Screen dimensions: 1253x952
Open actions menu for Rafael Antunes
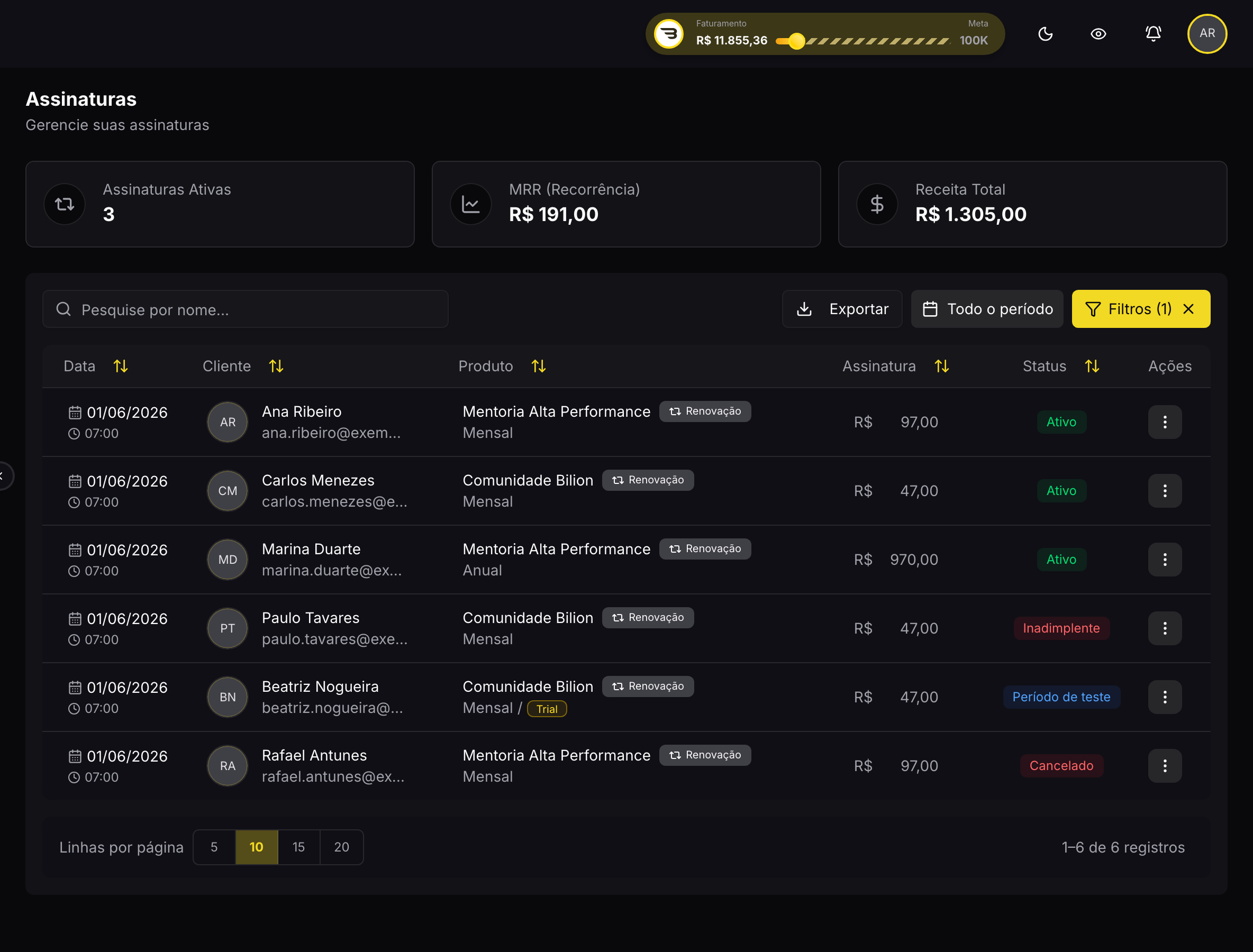1165,766
